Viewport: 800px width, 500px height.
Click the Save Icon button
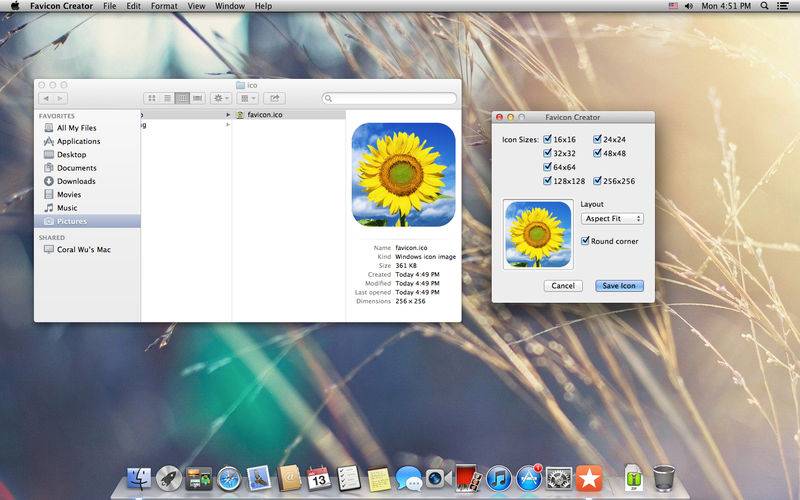click(619, 286)
